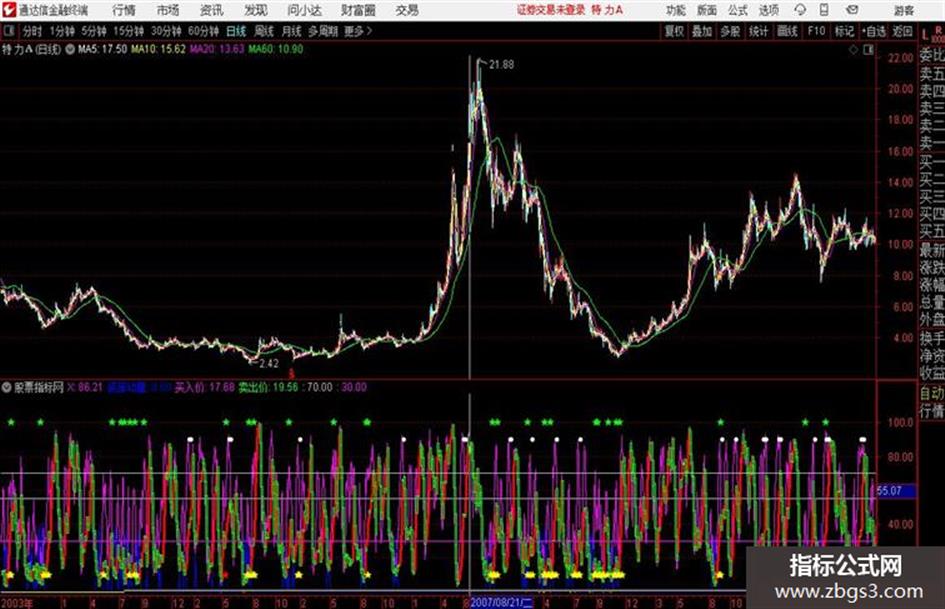Click the 自动 label in right panel
Screen dimensions: 945x609
point(932,393)
